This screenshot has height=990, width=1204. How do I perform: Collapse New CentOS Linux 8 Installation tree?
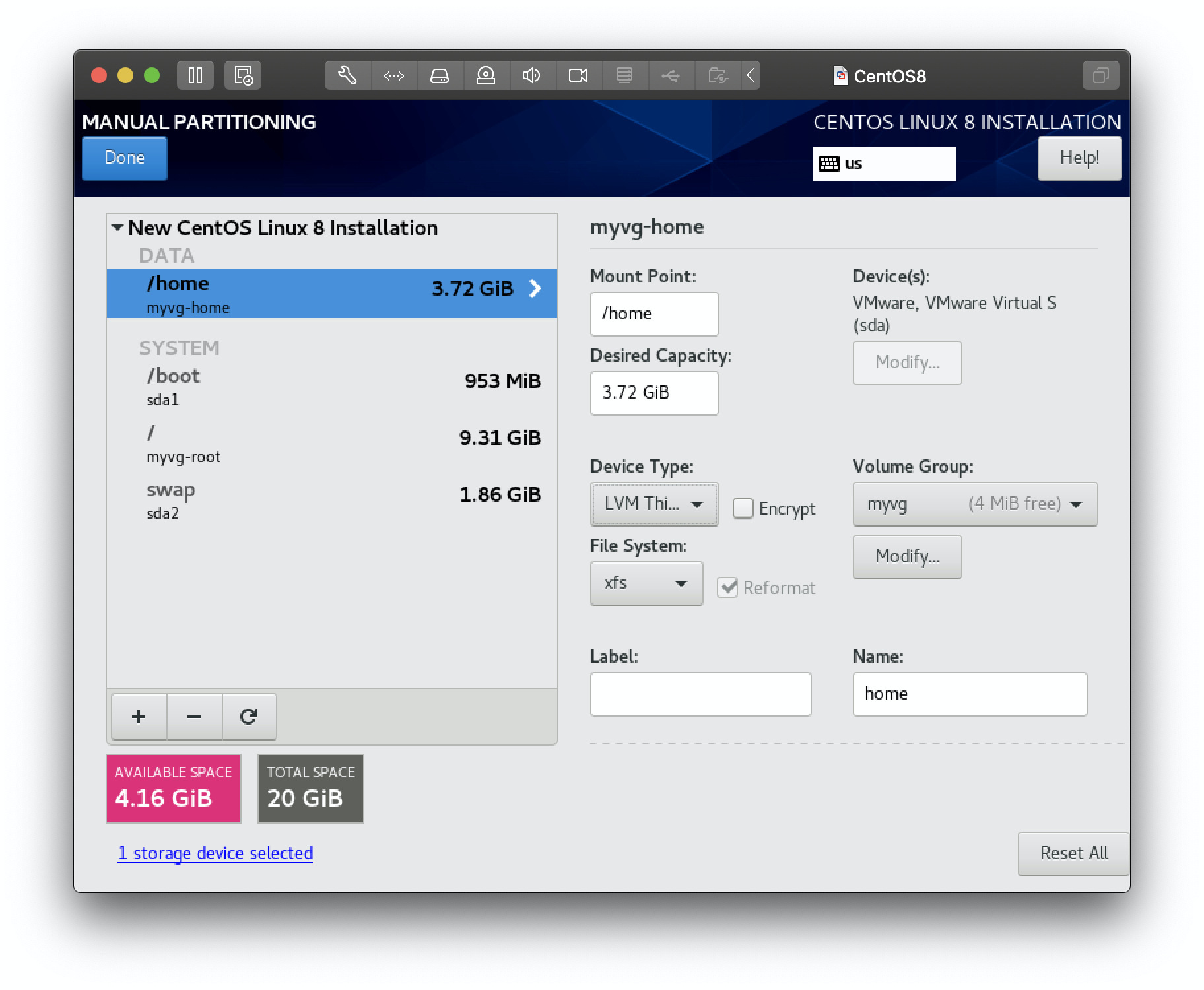117,228
